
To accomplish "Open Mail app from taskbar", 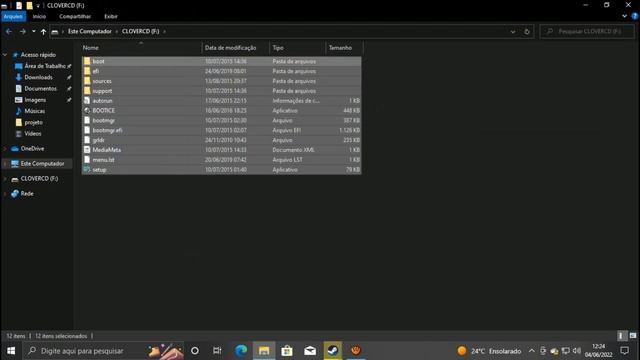I will tap(310, 351).
